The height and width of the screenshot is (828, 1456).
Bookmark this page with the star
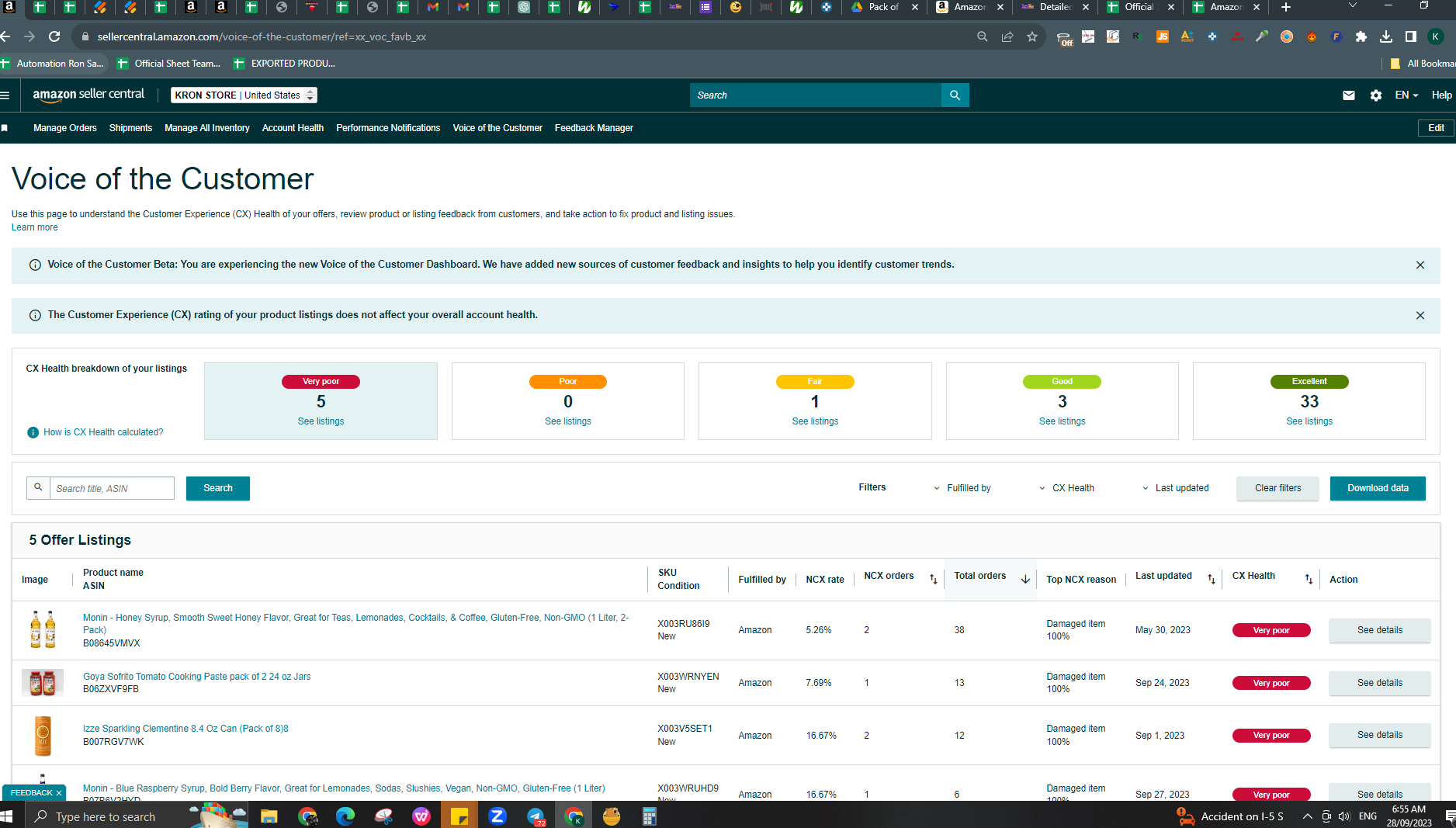(1032, 36)
